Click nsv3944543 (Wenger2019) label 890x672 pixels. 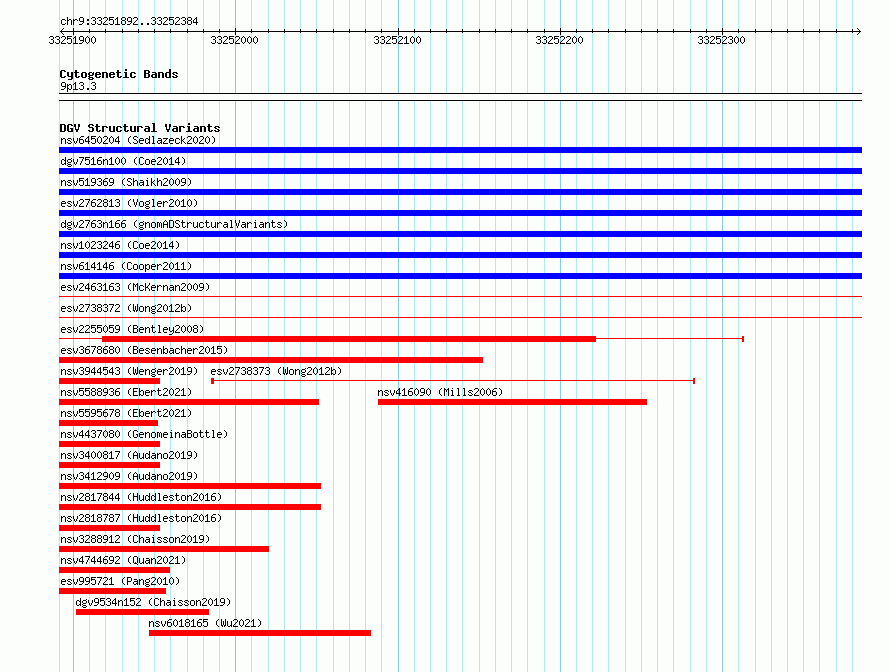[129, 371]
